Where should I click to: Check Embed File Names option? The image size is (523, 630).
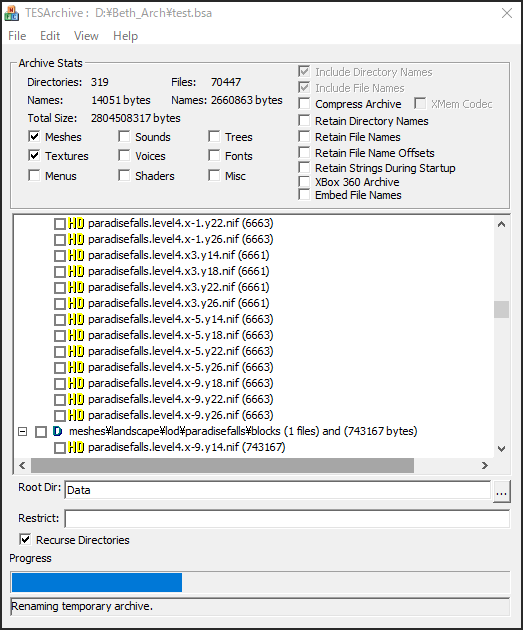304,195
